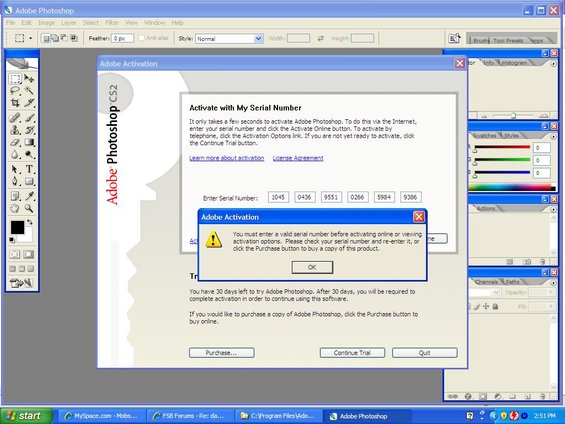Choose Intersect with selection mode
This screenshot has height=424, width=565.
point(74,38)
